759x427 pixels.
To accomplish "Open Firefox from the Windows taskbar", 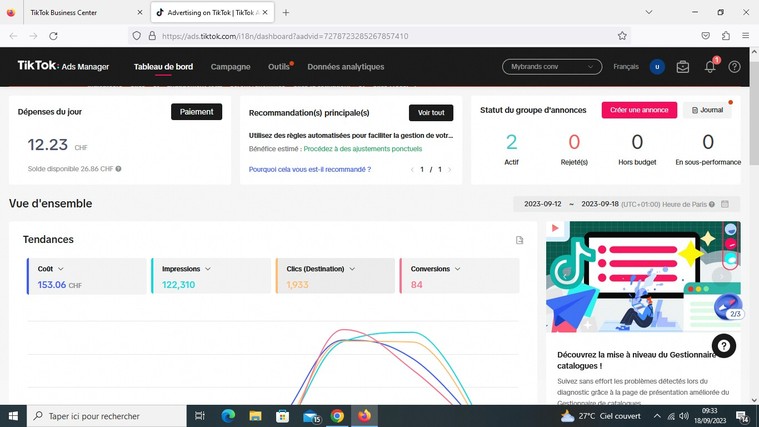I will (364, 416).
